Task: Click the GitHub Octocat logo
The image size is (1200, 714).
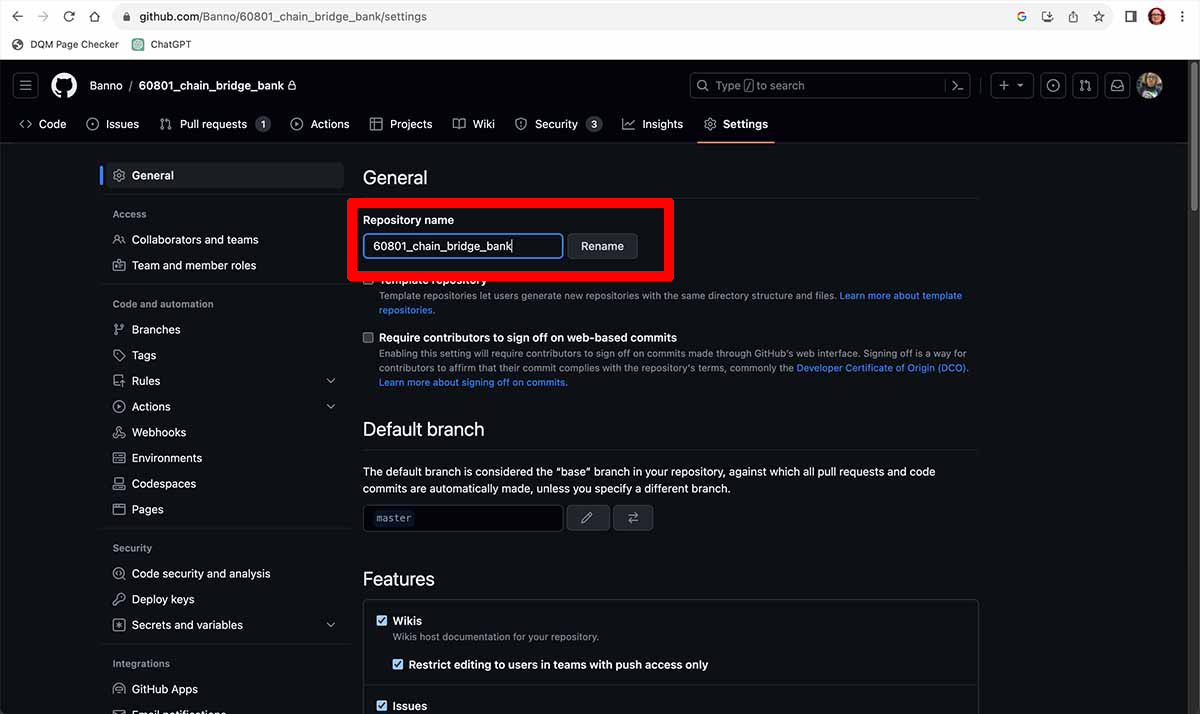Action: pyautogui.click(x=64, y=86)
